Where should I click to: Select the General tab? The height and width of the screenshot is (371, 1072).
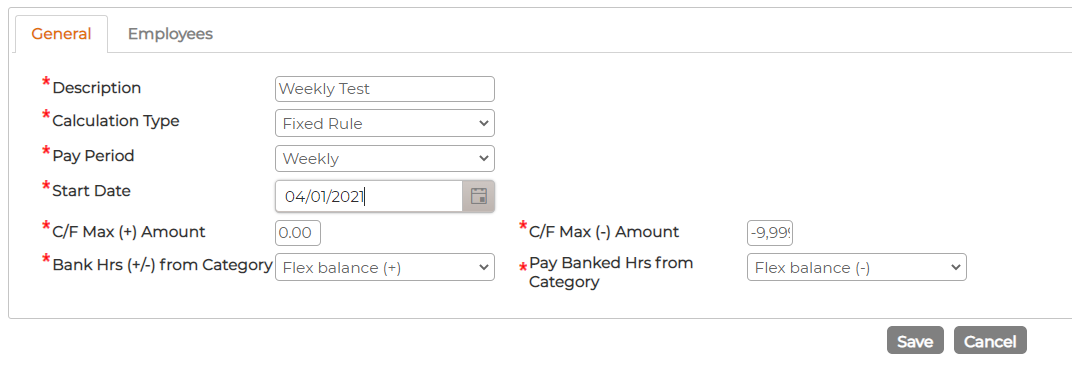61,33
